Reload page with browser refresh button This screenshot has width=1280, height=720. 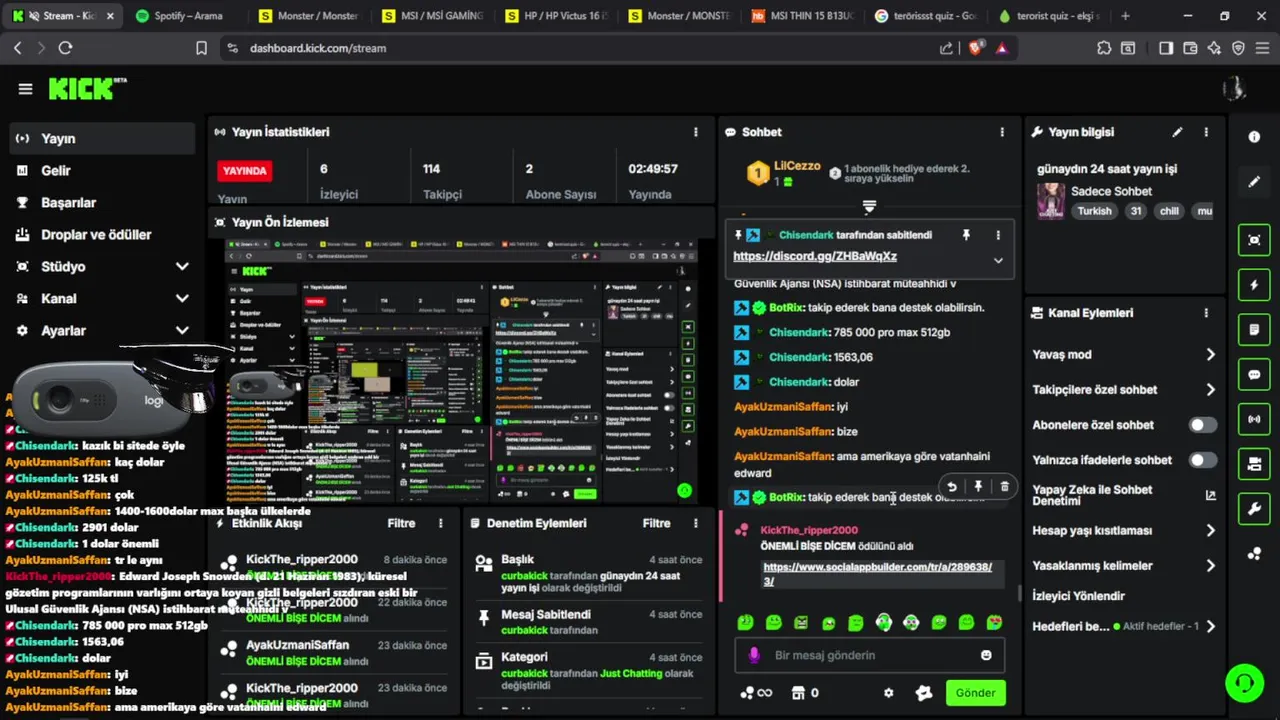(x=65, y=48)
